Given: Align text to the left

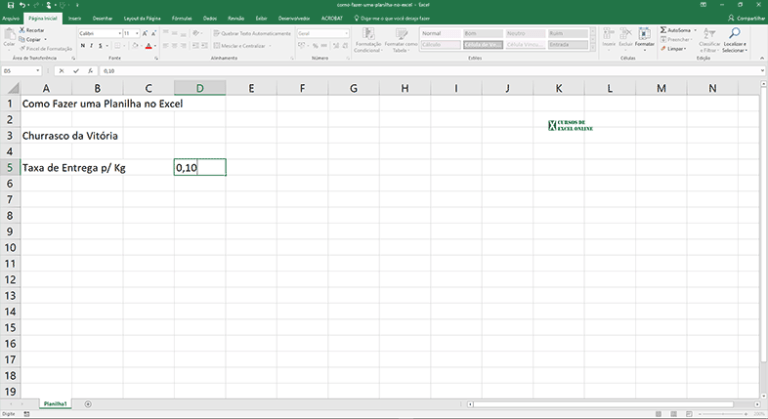Looking at the screenshot, I should [x=166, y=46].
